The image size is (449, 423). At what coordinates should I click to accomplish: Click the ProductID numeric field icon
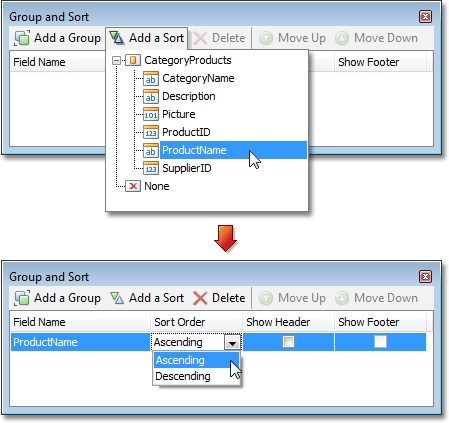151,132
